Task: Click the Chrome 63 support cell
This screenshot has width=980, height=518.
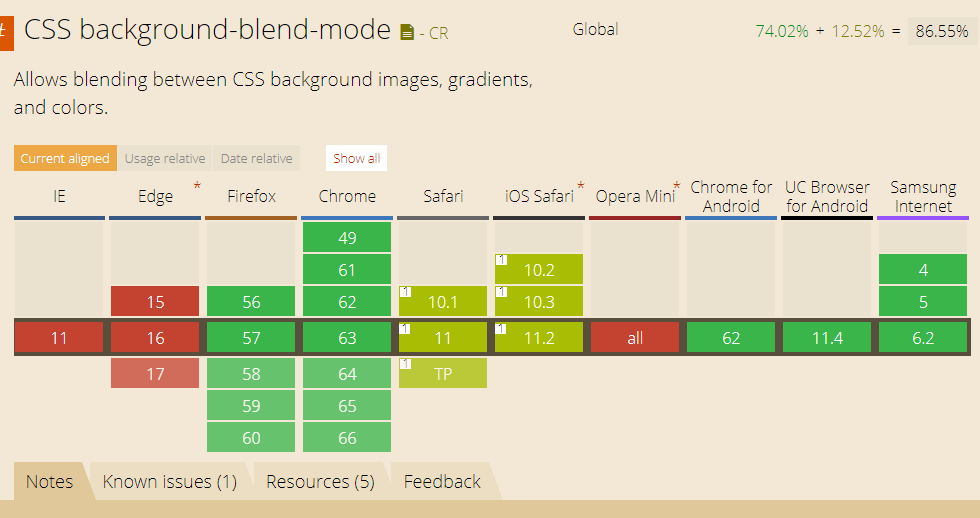Action: click(x=347, y=337)
